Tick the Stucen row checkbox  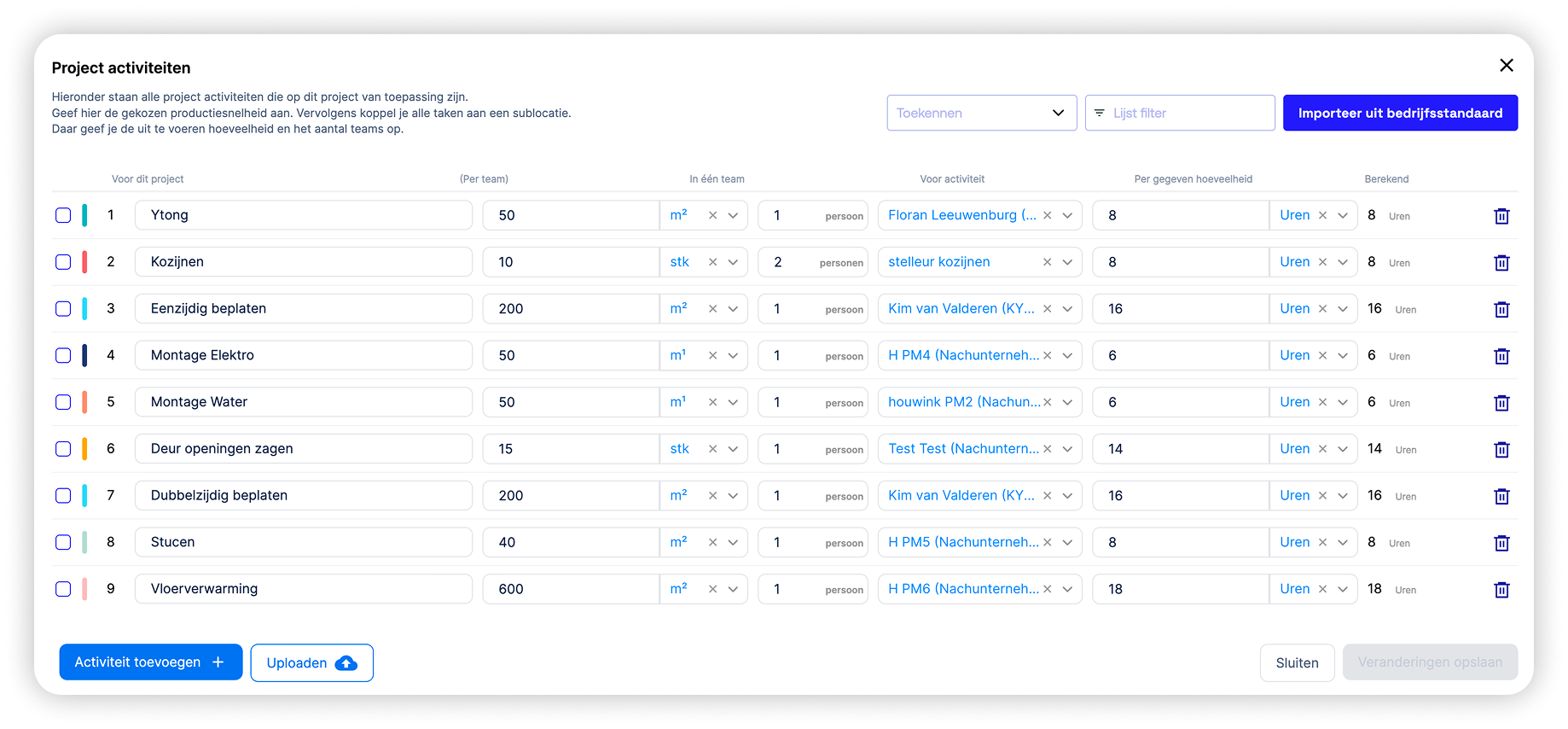63,542
